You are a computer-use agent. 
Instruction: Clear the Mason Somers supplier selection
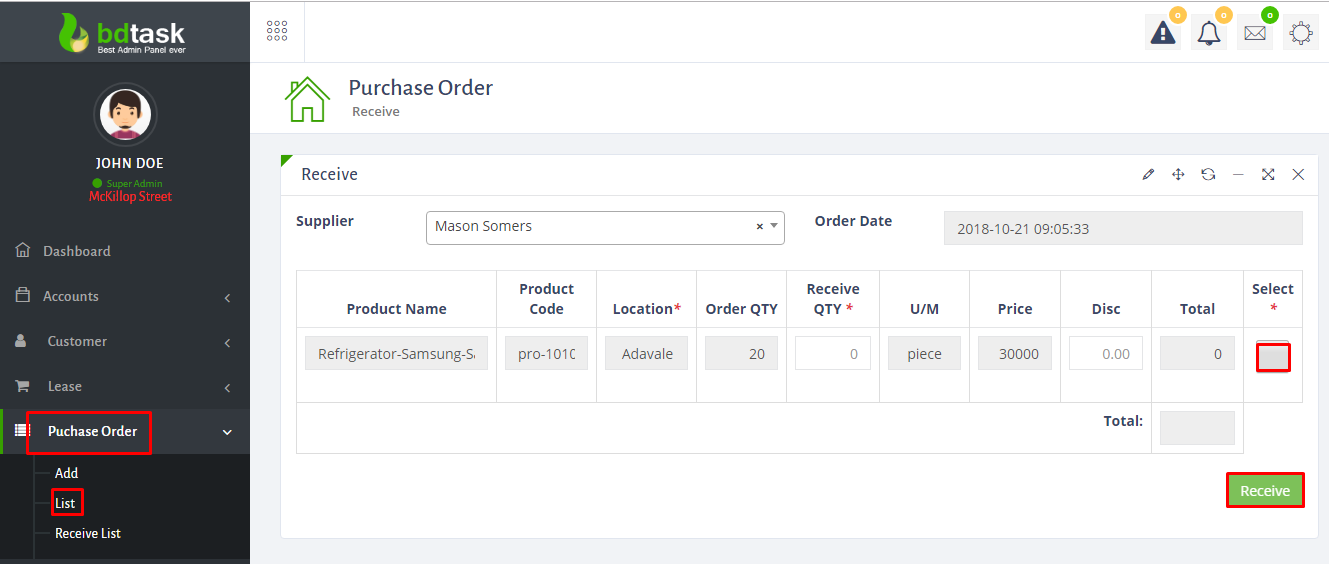759,227
